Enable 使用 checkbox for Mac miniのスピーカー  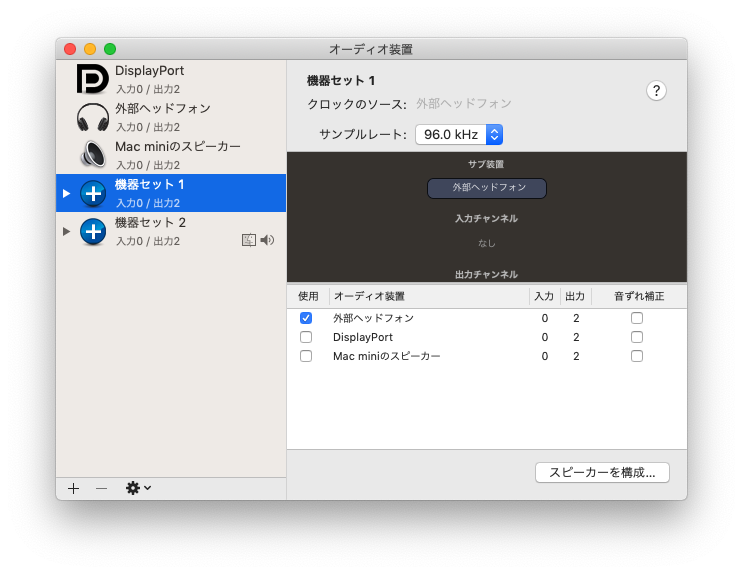coord(306,356)
